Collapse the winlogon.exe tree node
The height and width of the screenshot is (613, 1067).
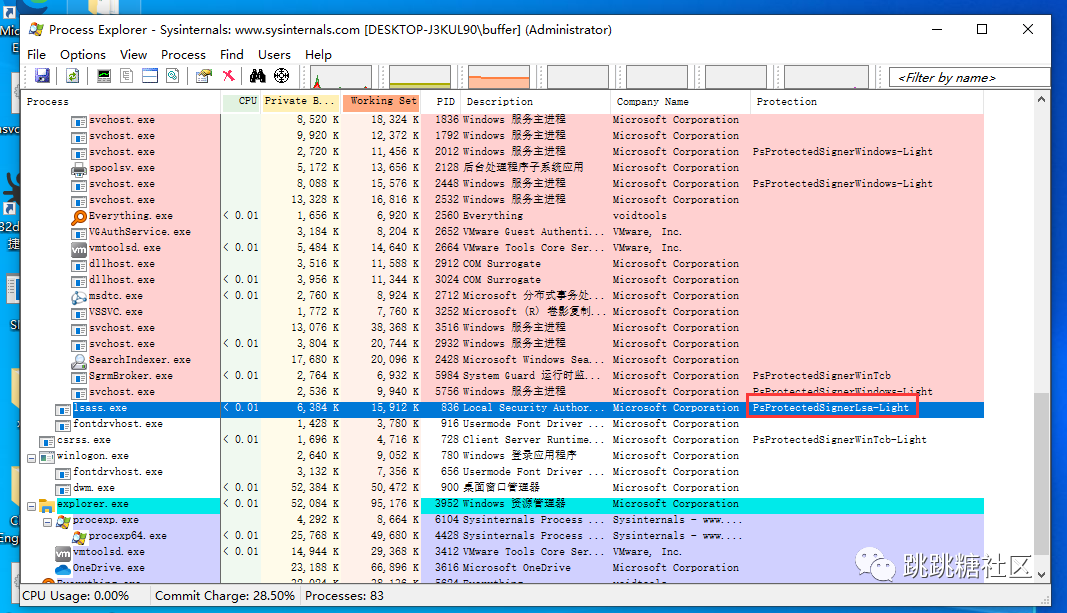[x=31, y=458]
